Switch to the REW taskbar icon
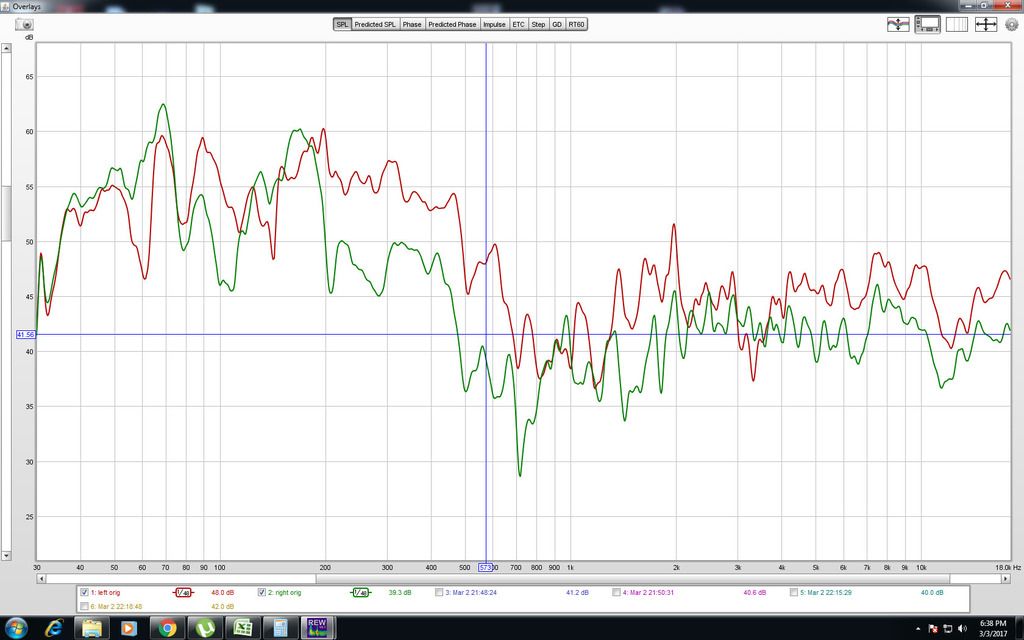This screenshot has height=640, width=1024. point(317,628)
